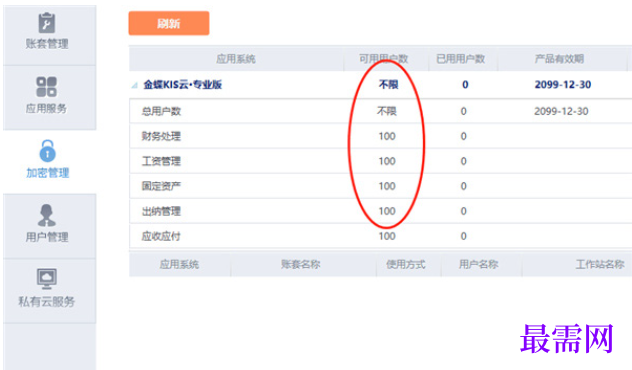Select the 私有云服务 sidebar label
Screen dimensions: 632x370
(x=47, y=301)
